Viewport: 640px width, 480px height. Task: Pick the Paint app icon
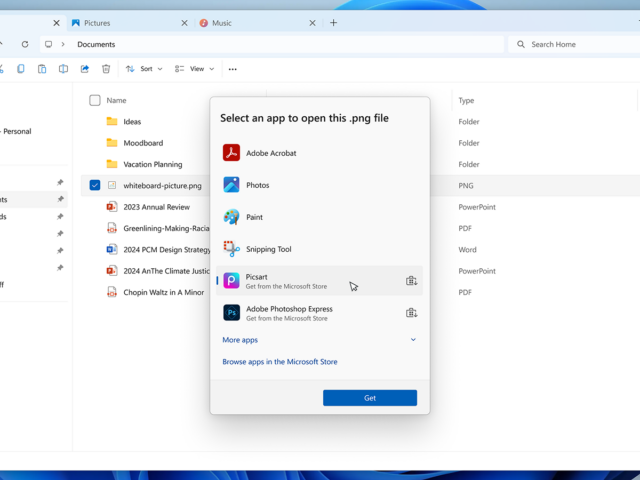(231, 217)
